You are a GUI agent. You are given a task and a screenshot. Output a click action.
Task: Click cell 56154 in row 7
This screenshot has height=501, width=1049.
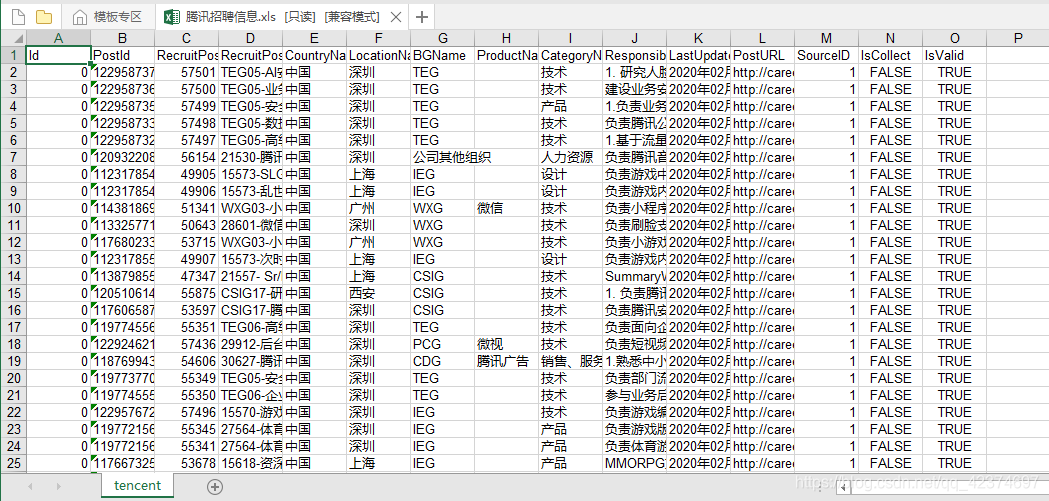[x=187, y=157]
